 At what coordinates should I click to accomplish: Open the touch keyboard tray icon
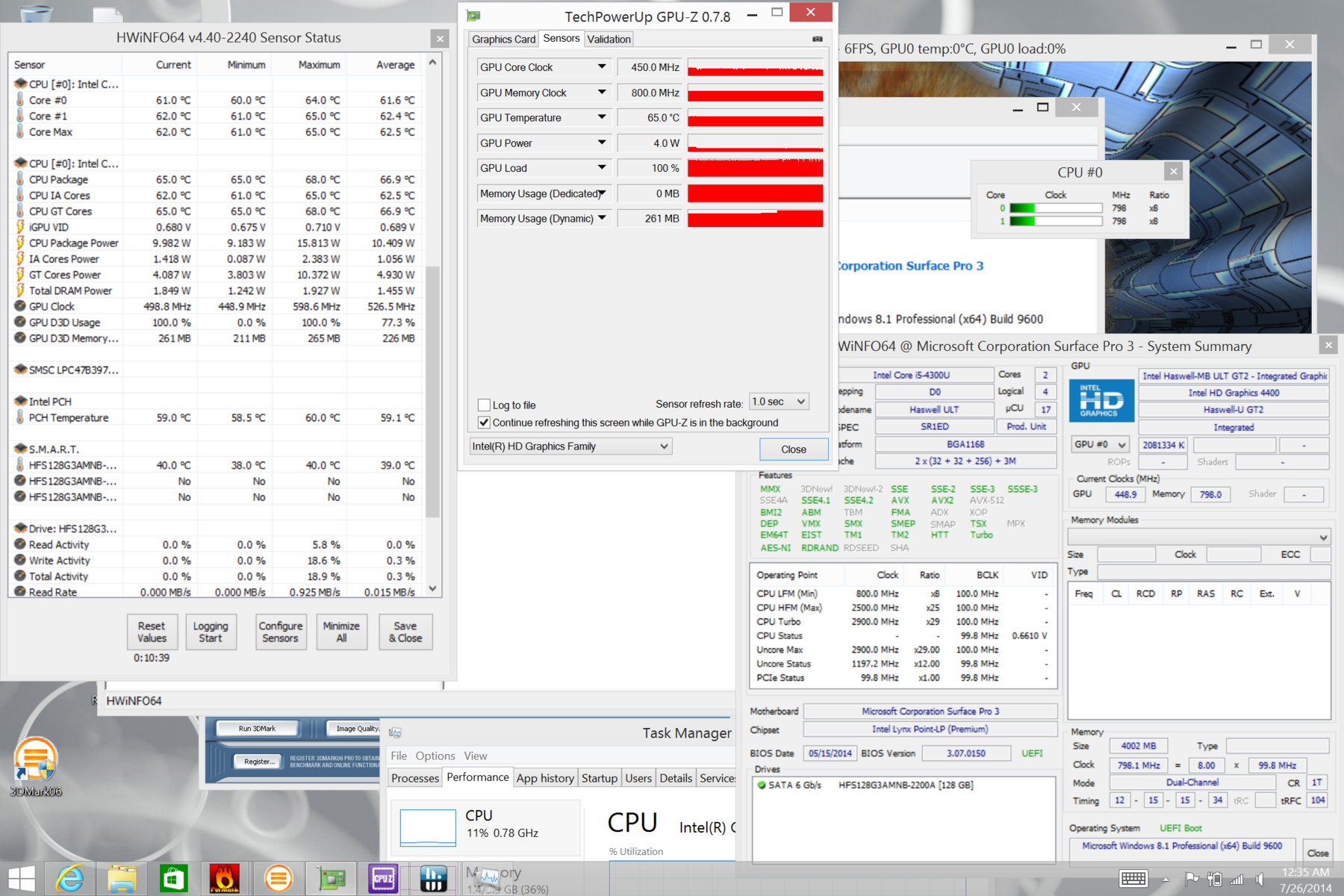(x=1133, y=879)
